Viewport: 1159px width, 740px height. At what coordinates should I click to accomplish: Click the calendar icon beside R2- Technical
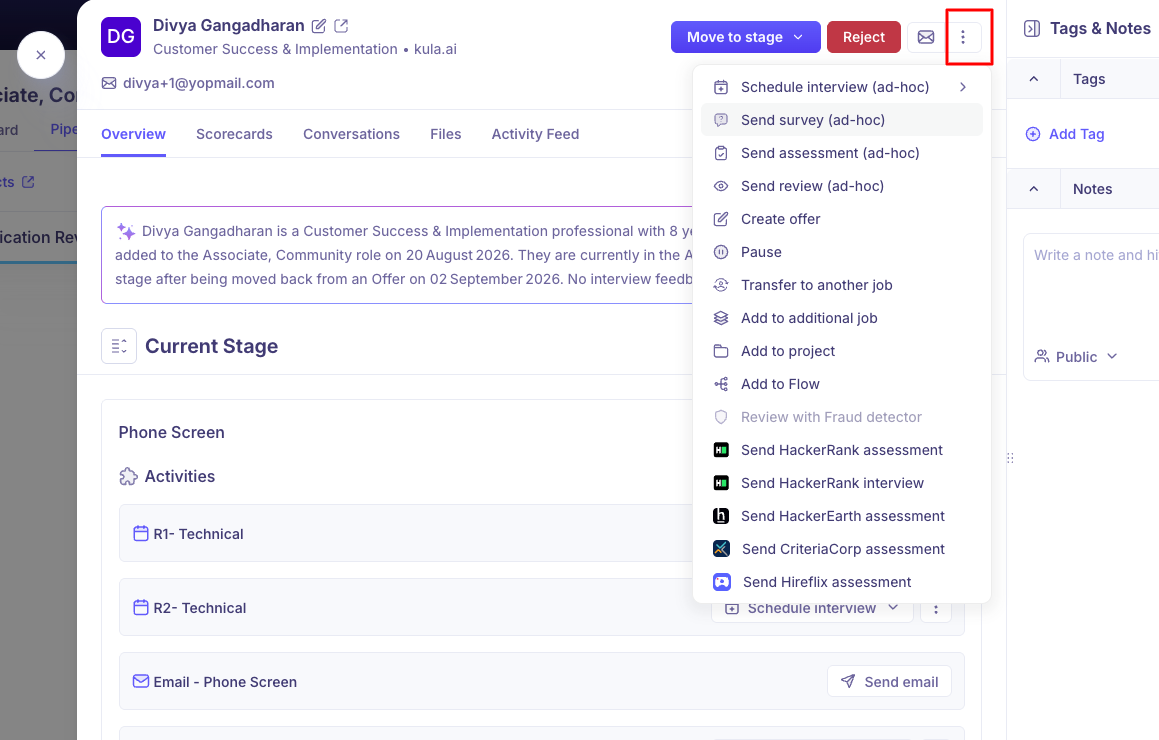click(140, 608)
